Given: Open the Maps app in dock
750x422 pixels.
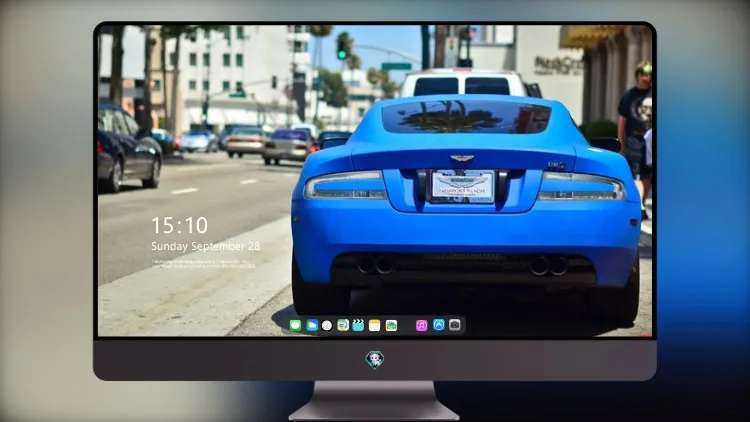Looking at the screenshot, I should (343, 325).
